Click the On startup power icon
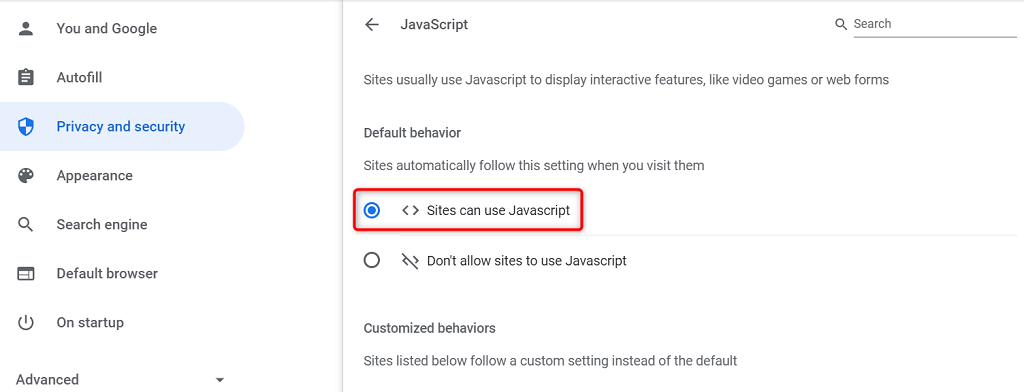1024x392 pixels. [x=25, y=323]
